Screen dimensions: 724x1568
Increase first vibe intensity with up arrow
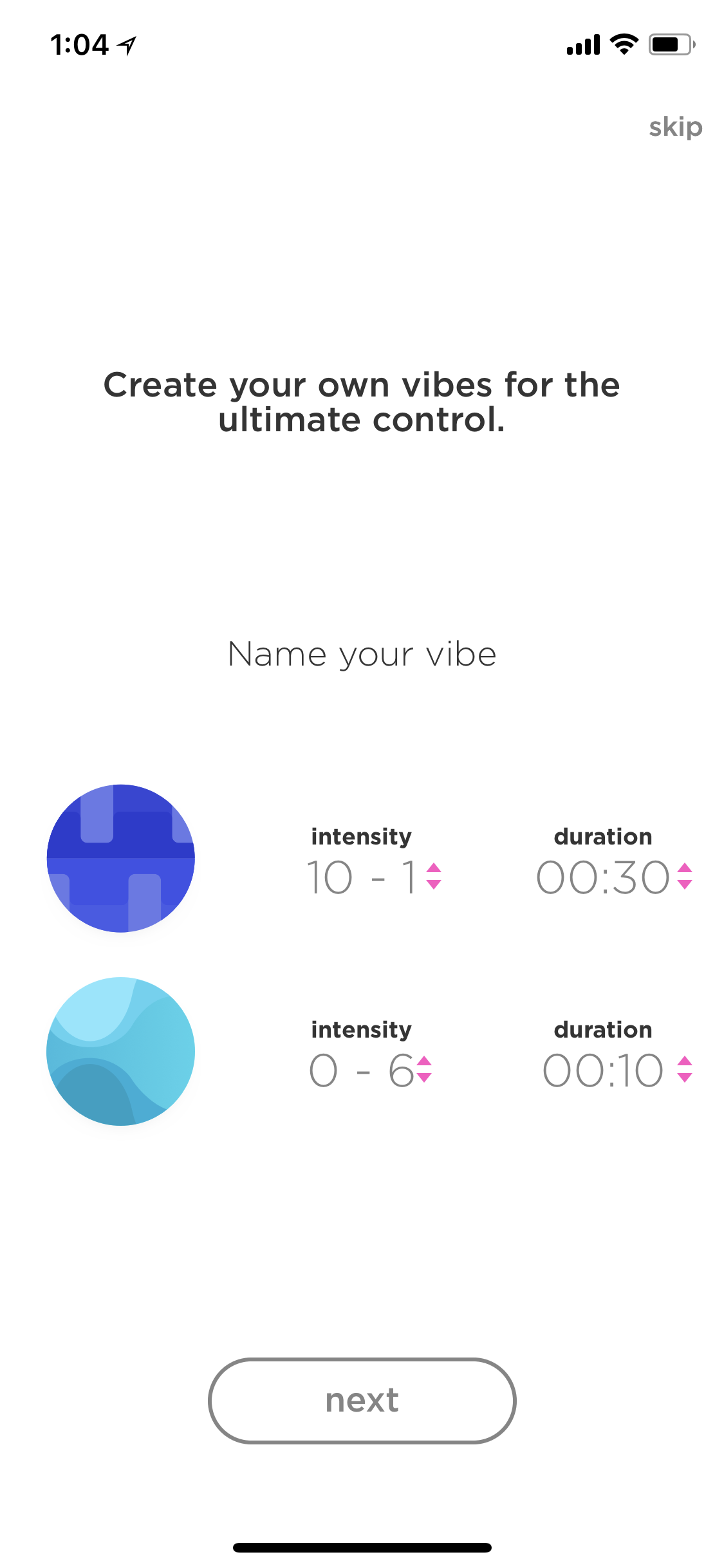coord(434,868)
